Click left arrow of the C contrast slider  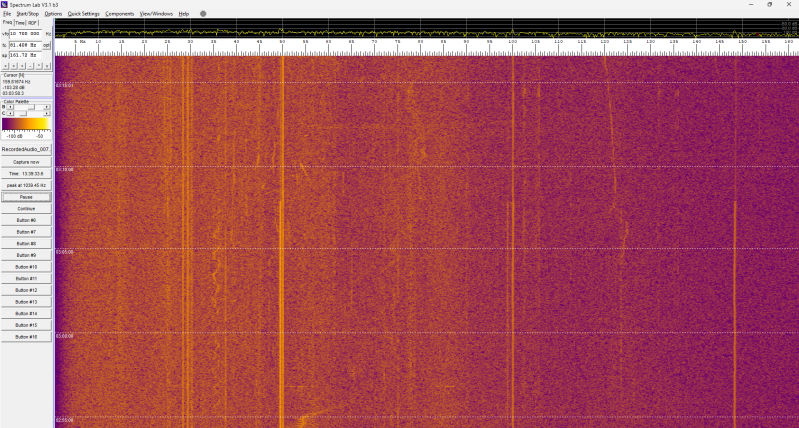(10, 114)
